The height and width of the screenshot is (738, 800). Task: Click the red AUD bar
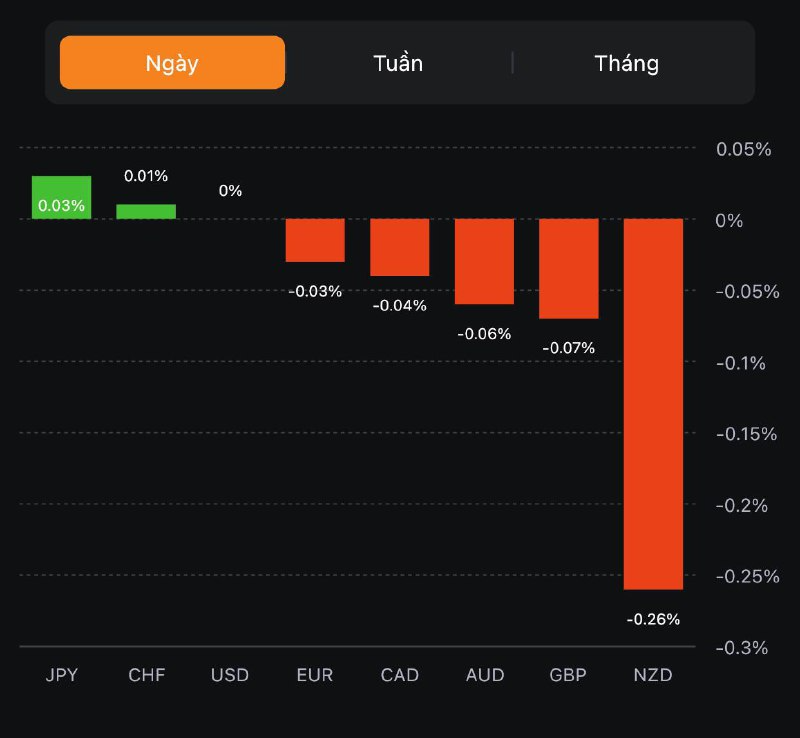(x=484, y=261)
